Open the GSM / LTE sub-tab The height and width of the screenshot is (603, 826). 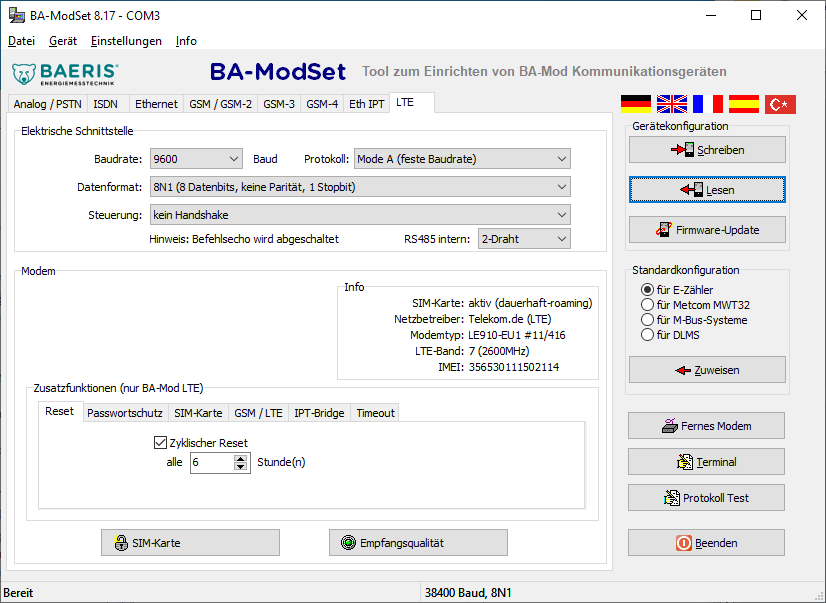(258, 413)
